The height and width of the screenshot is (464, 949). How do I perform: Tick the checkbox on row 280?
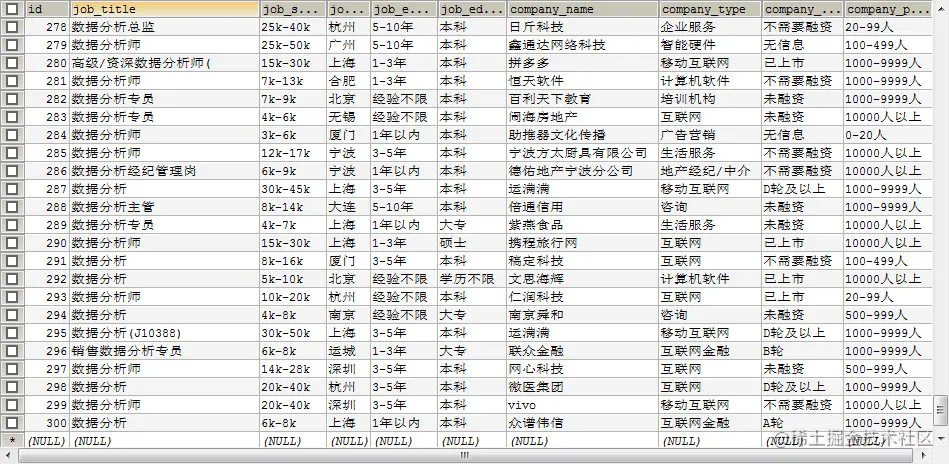point(12,63)
